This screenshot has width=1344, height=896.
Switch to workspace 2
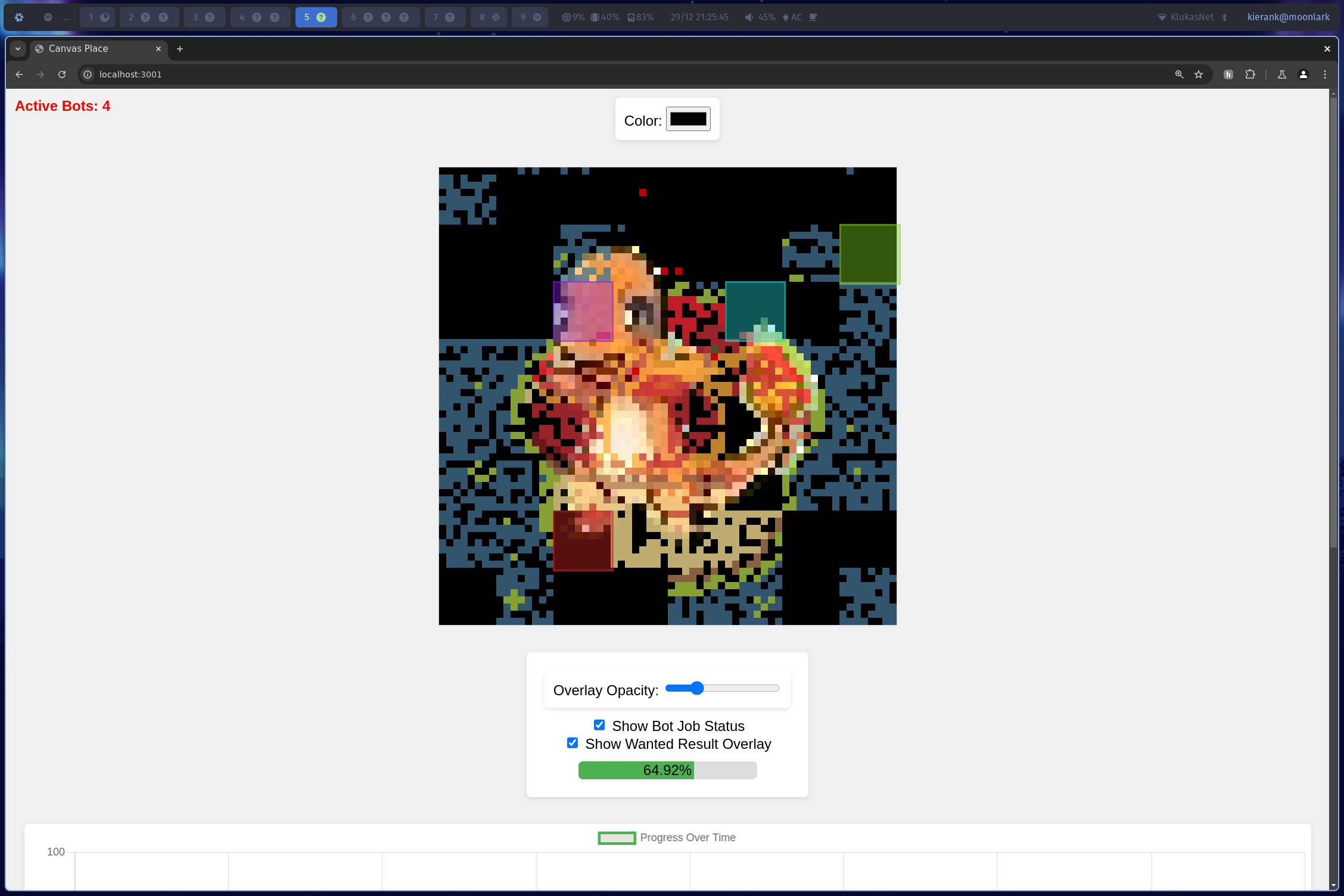(x=149, y=17)
